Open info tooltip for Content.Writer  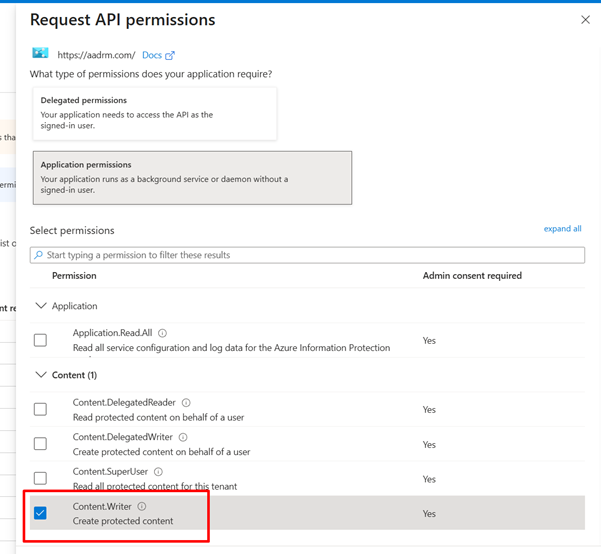pos(141,506)
